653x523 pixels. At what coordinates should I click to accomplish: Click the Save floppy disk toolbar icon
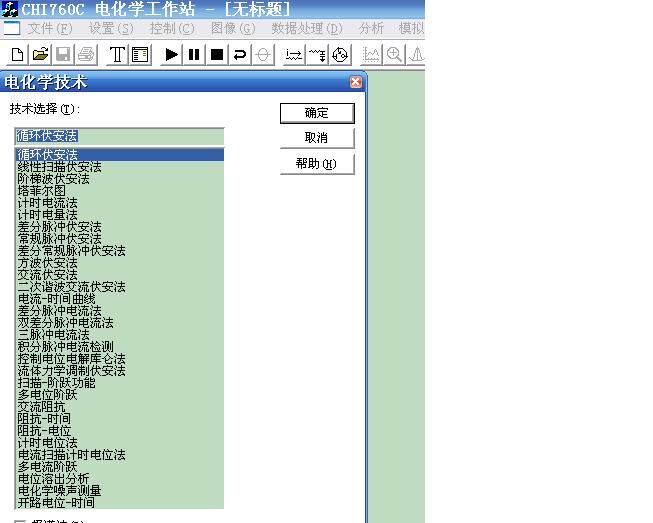pyautogui.click(x=63, y=55)
